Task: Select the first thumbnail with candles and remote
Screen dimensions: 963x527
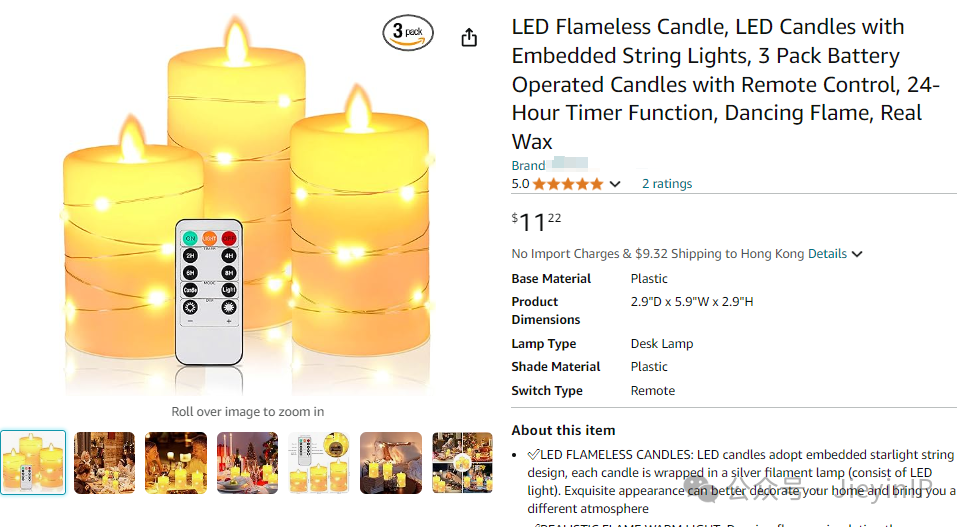Action: tap(33, 462)
